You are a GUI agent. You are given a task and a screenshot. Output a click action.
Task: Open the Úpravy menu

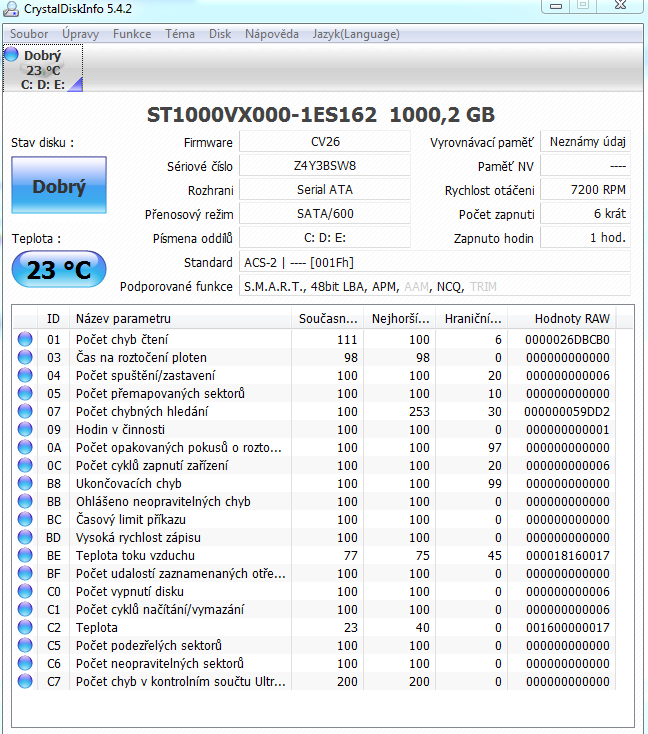[81, 34]
